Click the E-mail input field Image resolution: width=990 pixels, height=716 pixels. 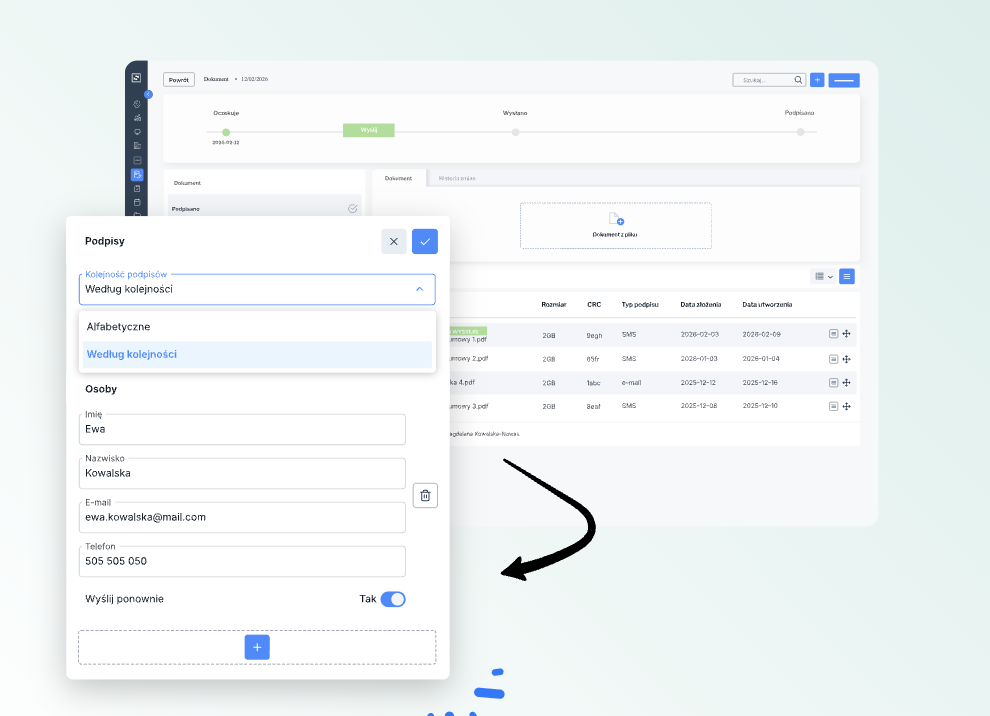click(243, 517)
